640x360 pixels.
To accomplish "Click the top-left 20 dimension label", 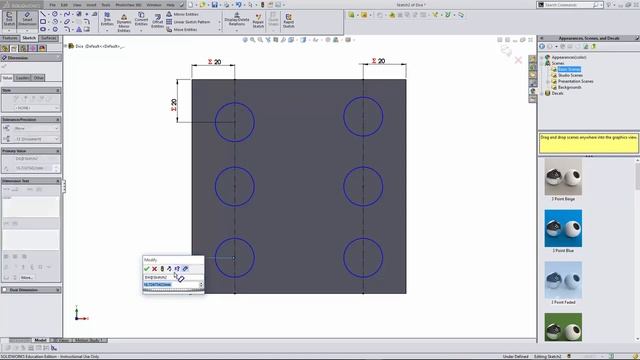I will (215, 62).
